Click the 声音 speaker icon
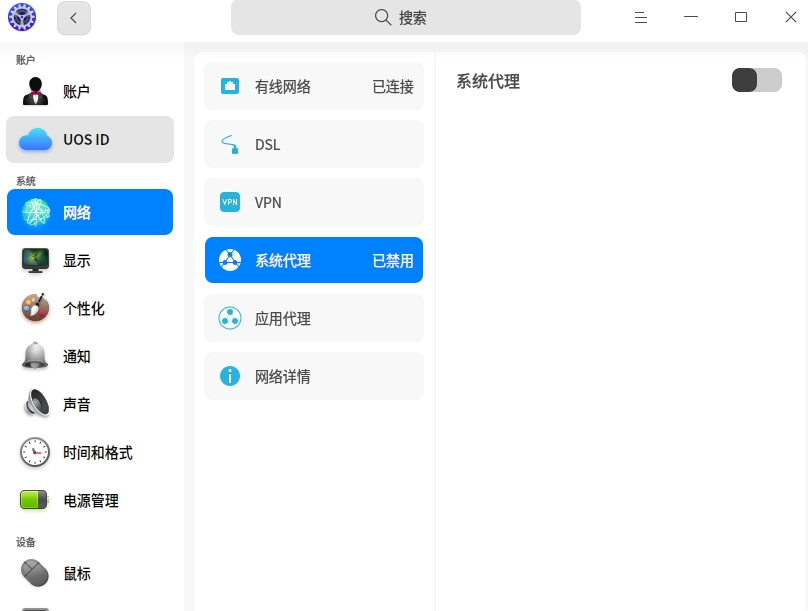This screenshot has height=611, width=808. 36,404
